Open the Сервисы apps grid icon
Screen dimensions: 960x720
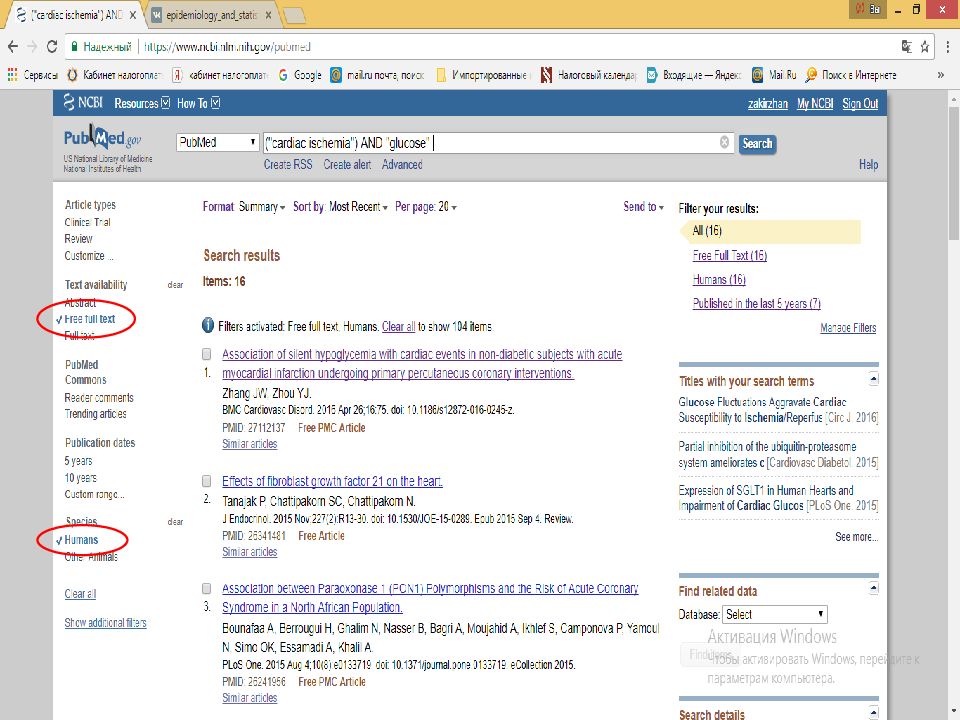[12, 75]
